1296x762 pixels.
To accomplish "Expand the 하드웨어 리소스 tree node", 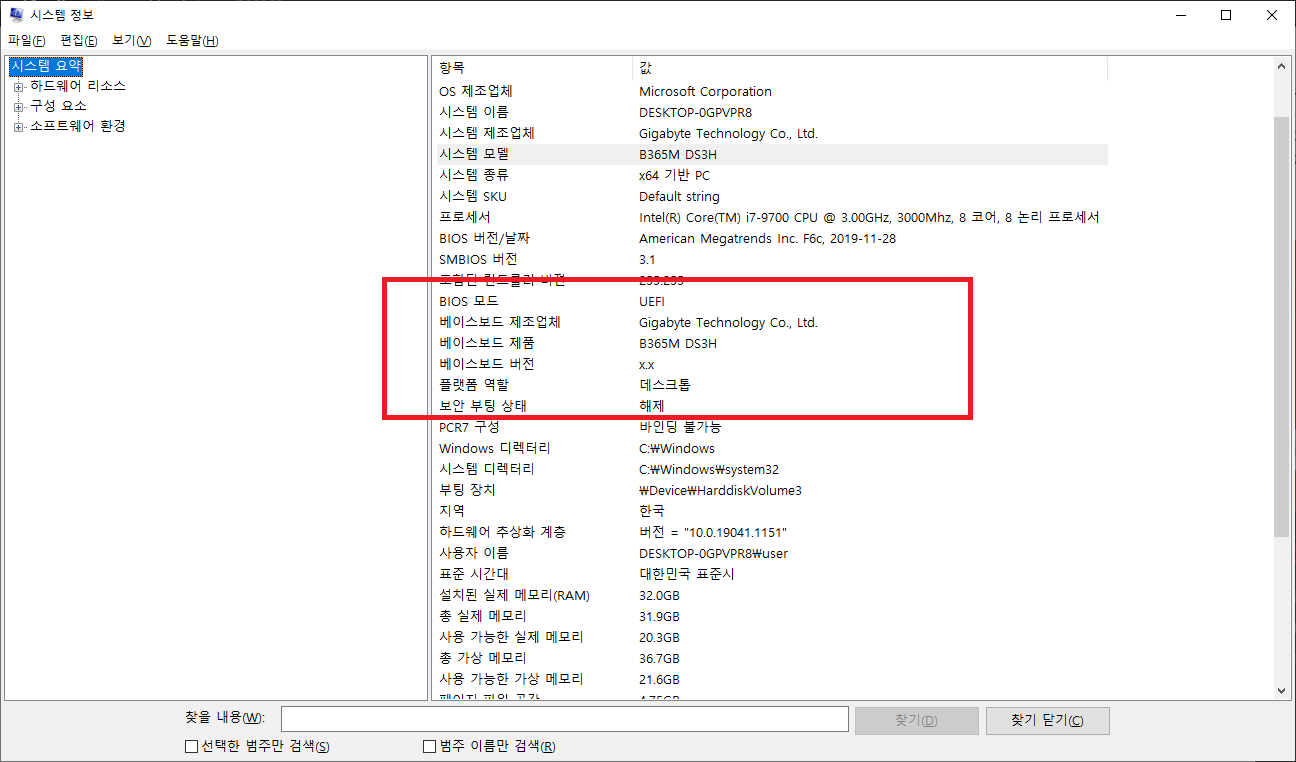I will point(18,86).
